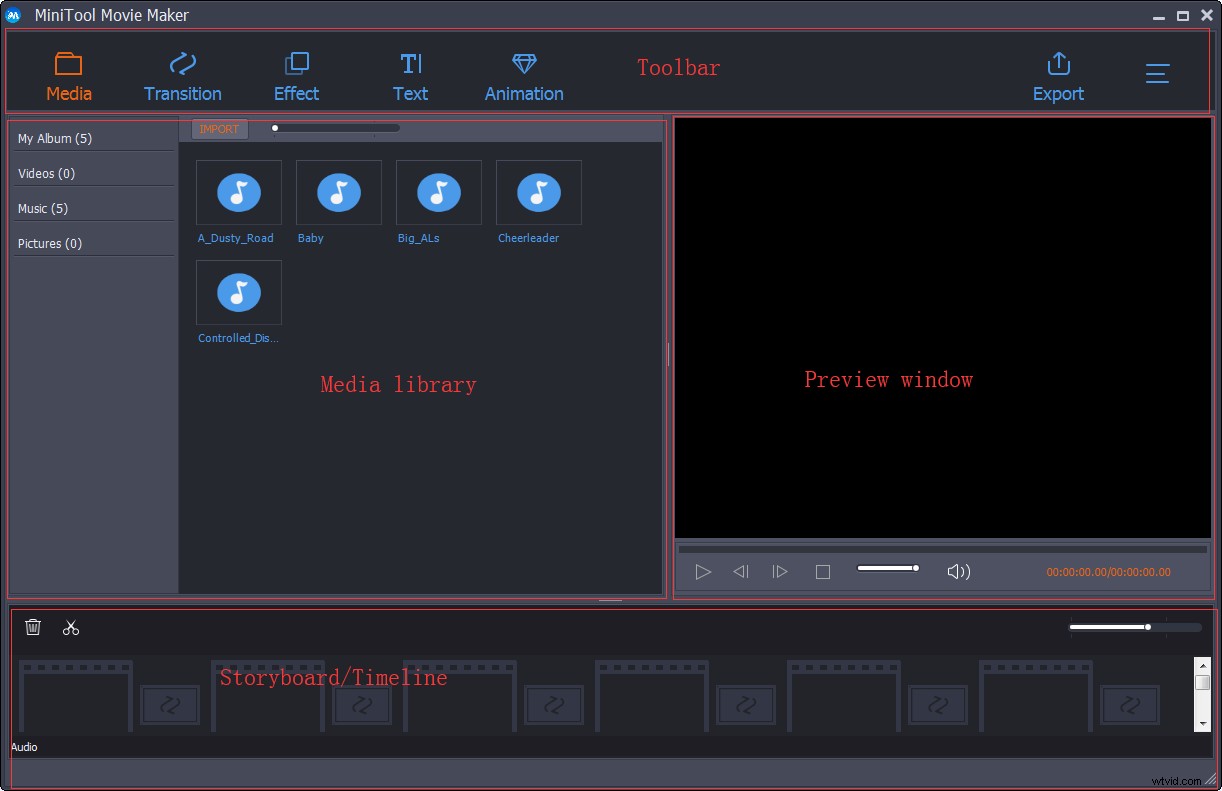Step to next frame in preview

(x=780, y=571)
